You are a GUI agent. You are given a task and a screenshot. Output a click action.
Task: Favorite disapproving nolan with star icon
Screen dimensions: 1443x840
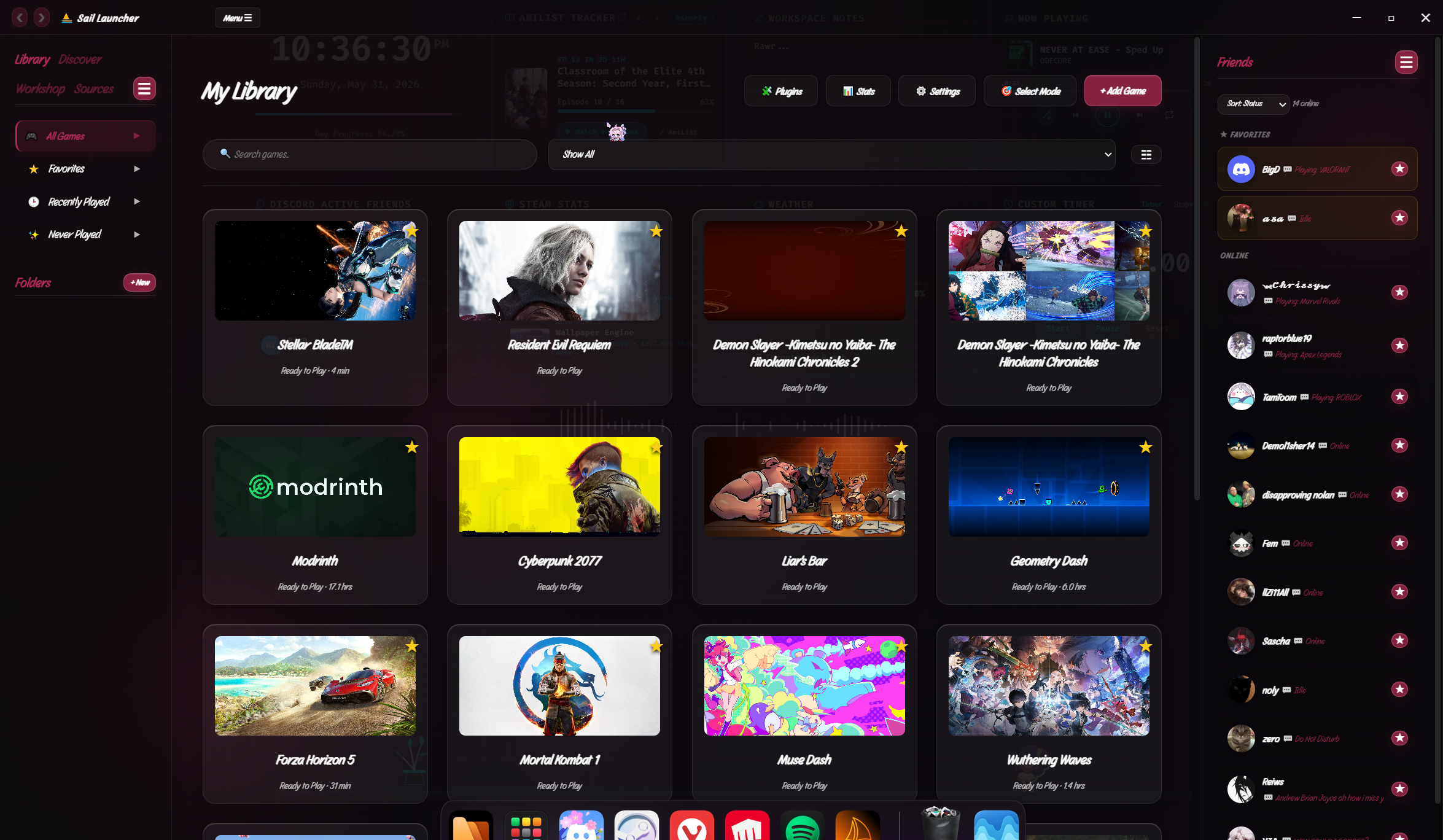pyautogui.click(x=1399, y=494)
